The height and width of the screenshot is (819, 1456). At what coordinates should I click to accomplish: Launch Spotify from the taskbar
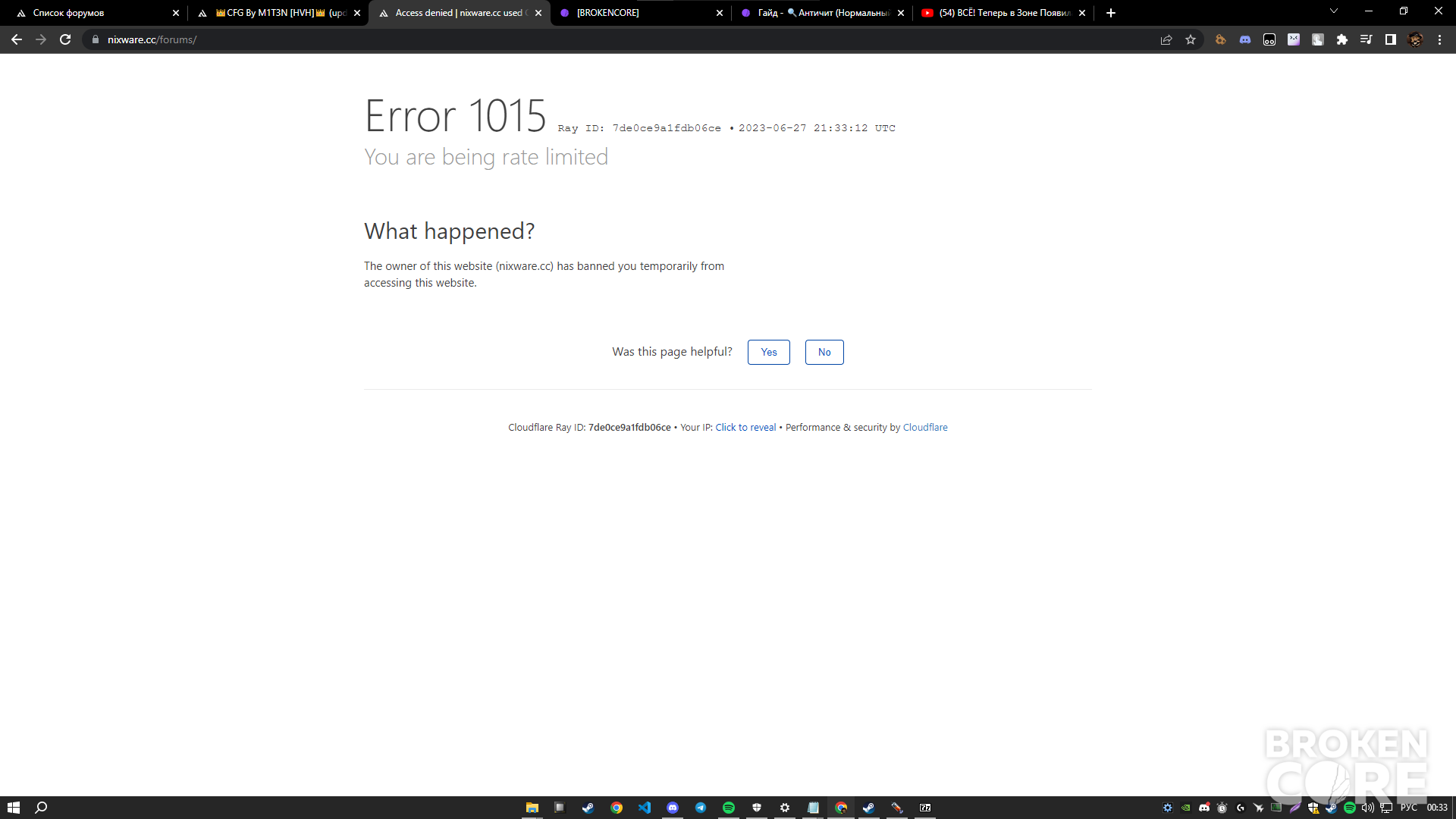[x=729, y=808]
